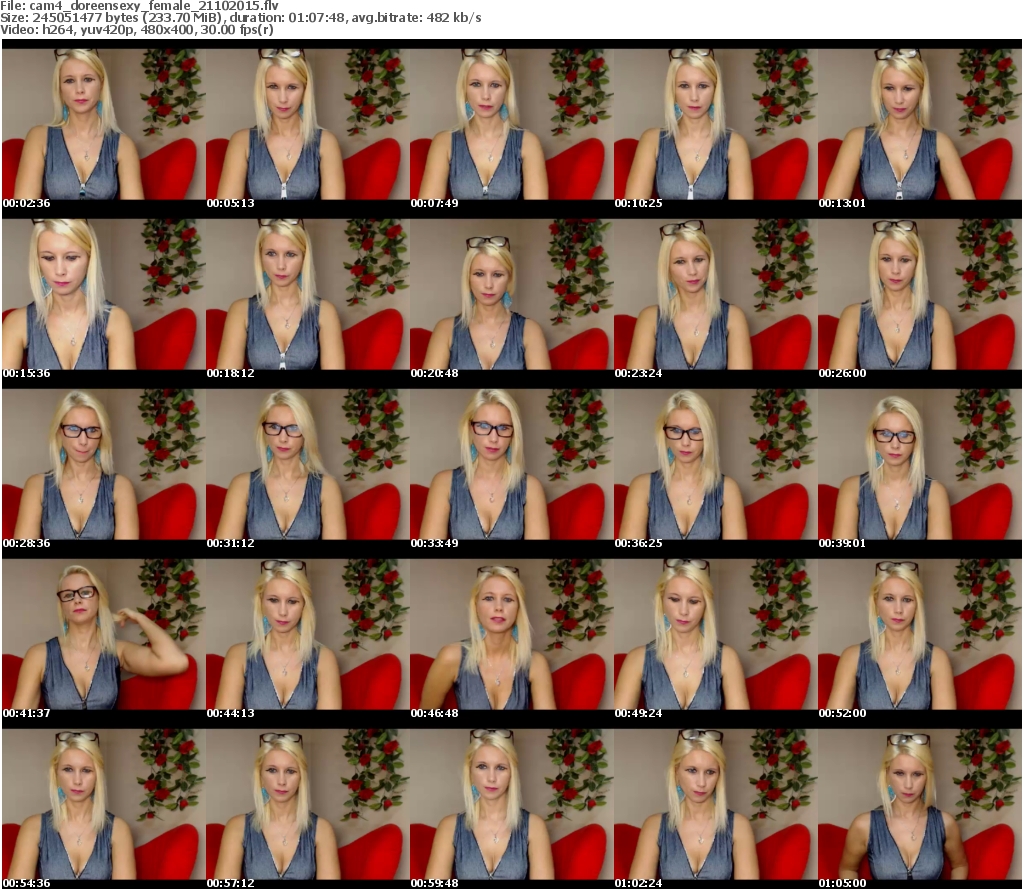Pick the frame labeled 00:33:49

(x=511, y=465)
